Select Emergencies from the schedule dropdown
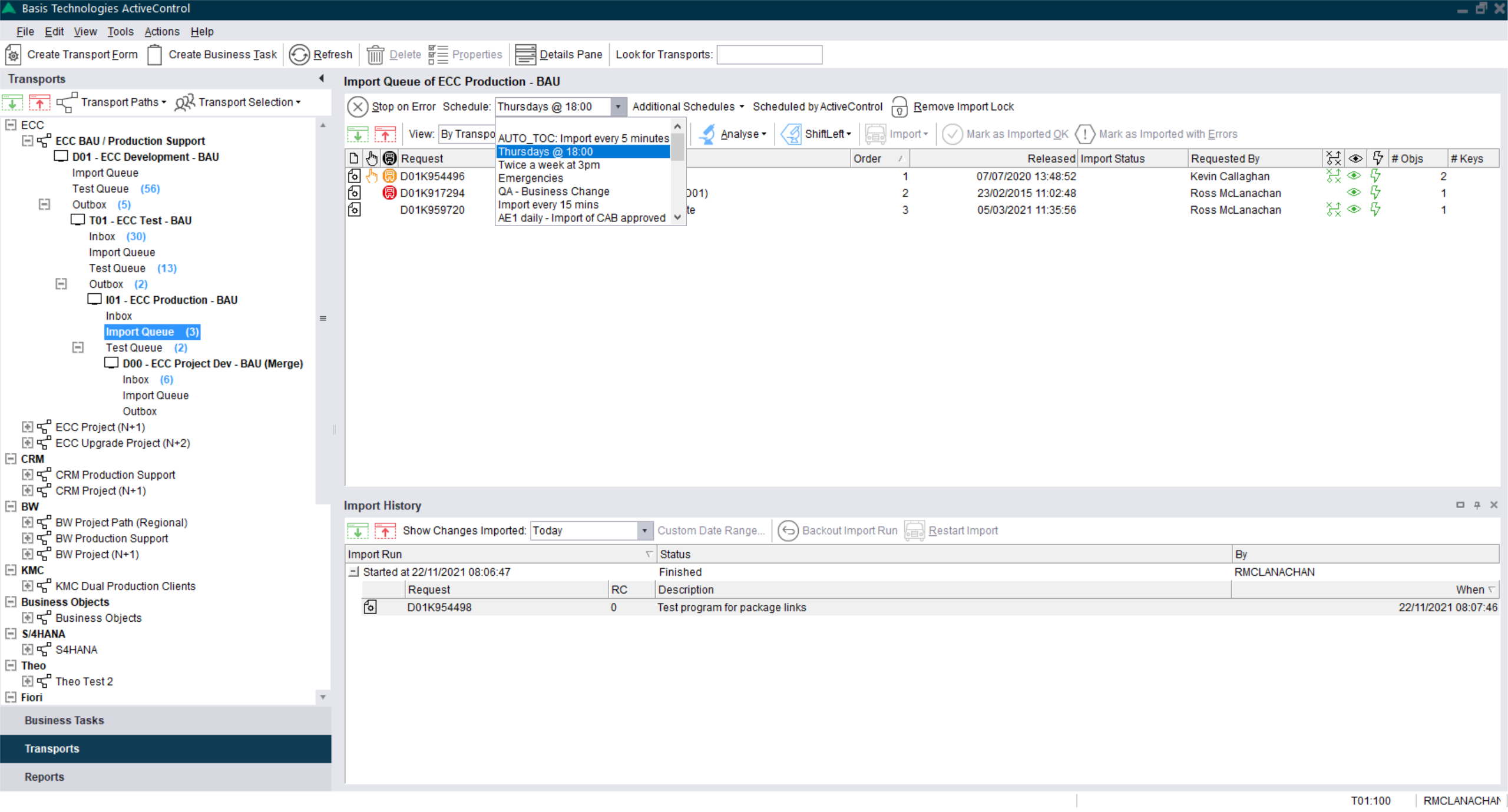The height and width of the screenshot is (812, 1508). [530, 178]
